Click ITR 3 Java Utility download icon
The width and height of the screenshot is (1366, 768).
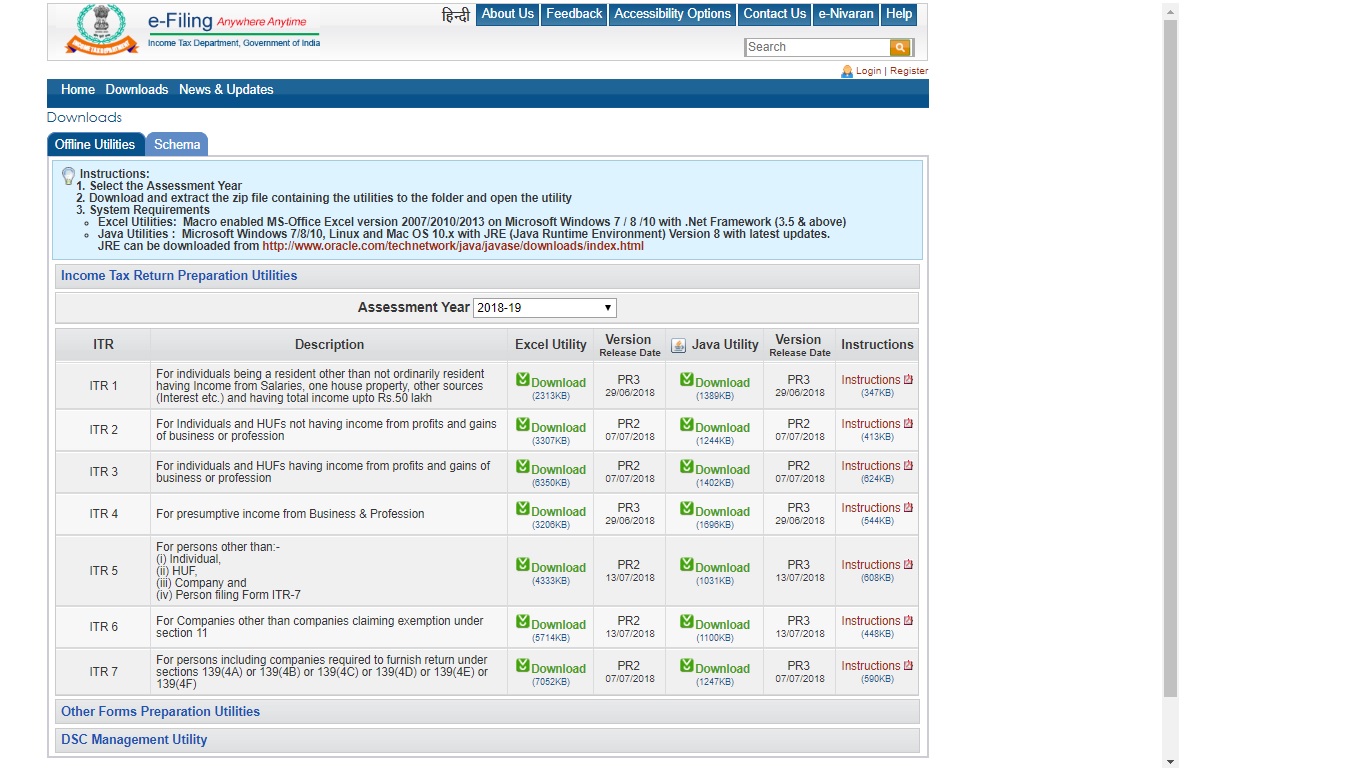[x=687, y=467]
